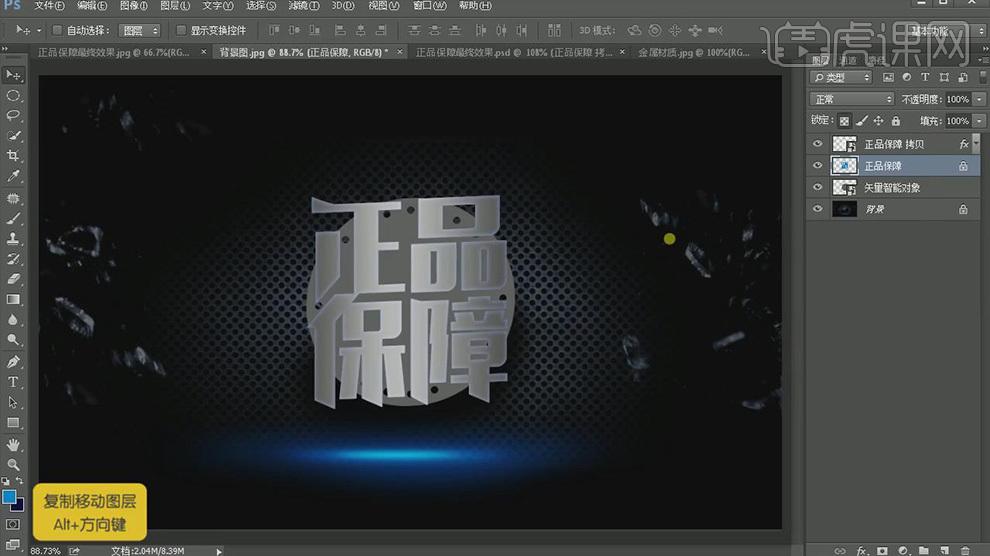Toggle lock transparent pixels
Screen dimensions: 990x556
[844, 121]
